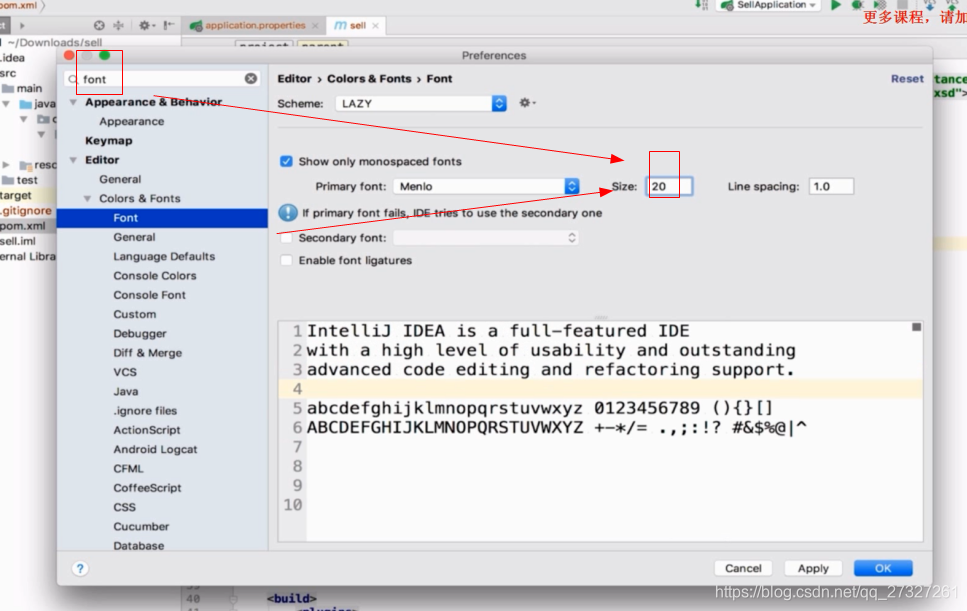This screenshot has width=967, height=611.
Task: Select sell.iml in project tree
Action: point(18,241)
